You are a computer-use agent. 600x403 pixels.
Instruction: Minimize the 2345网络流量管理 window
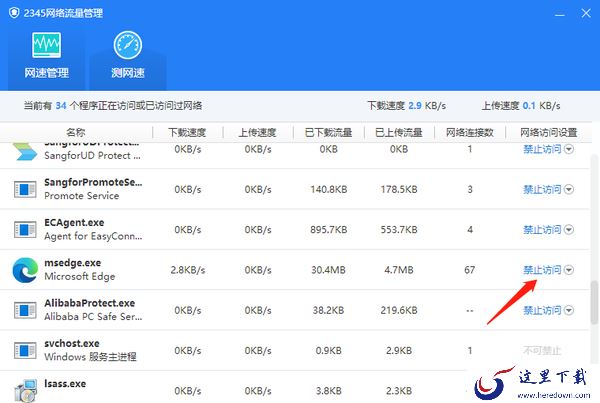[x=560, y=14]
